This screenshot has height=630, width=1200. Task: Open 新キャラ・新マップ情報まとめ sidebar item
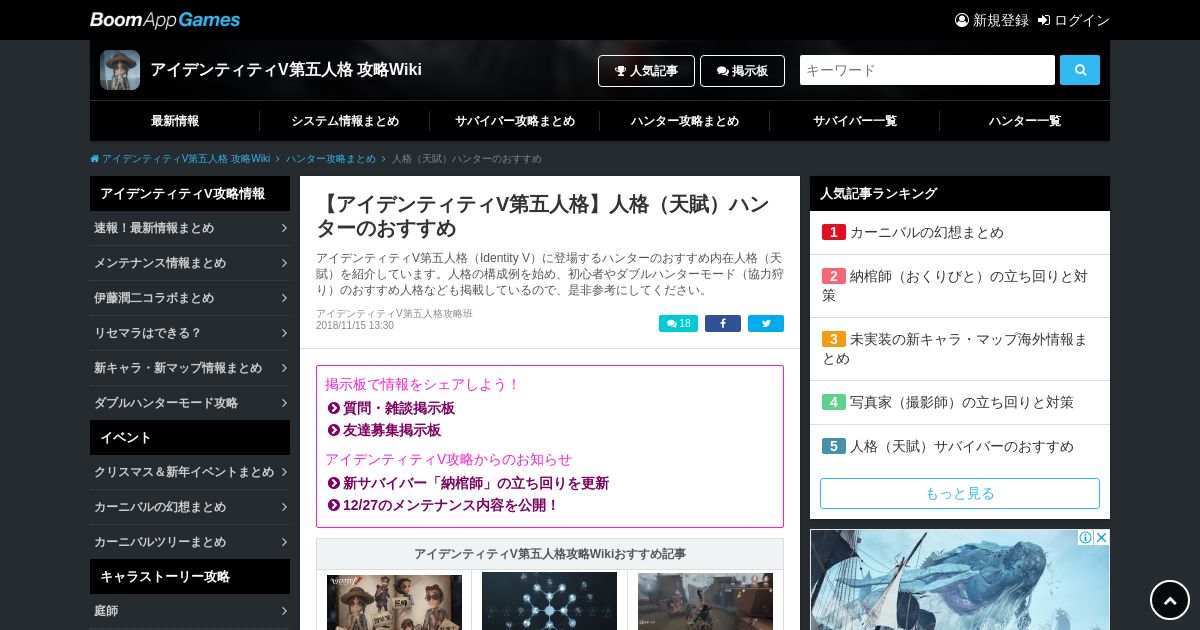coord(190,368)
